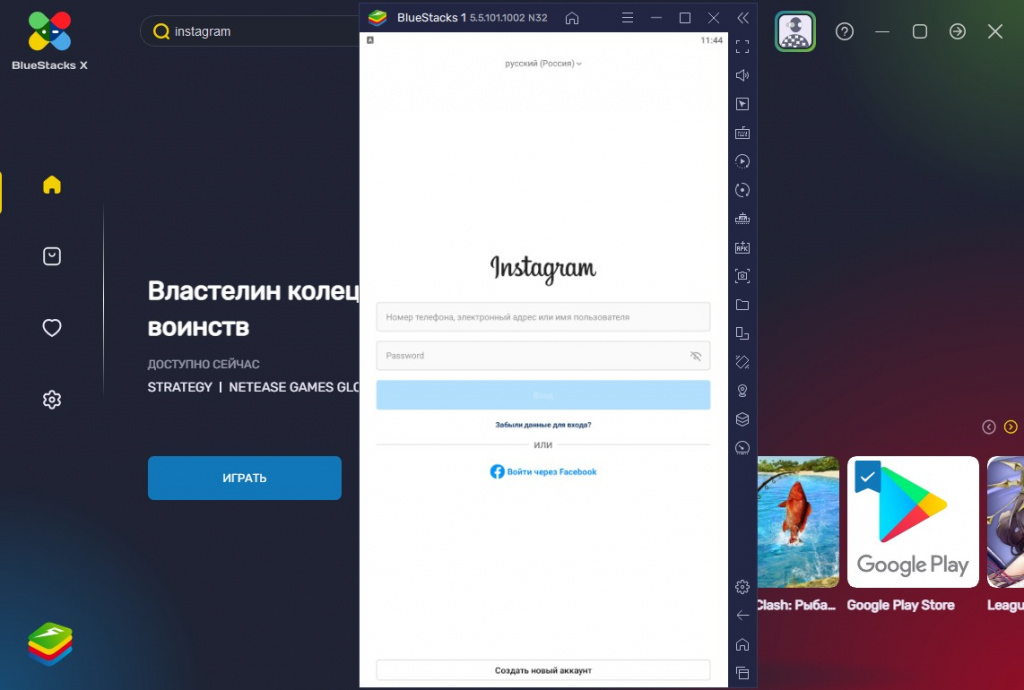Screen dimensions: 1024x690
Task: Click the Android back arrow icon
Action: pos(743,616)
